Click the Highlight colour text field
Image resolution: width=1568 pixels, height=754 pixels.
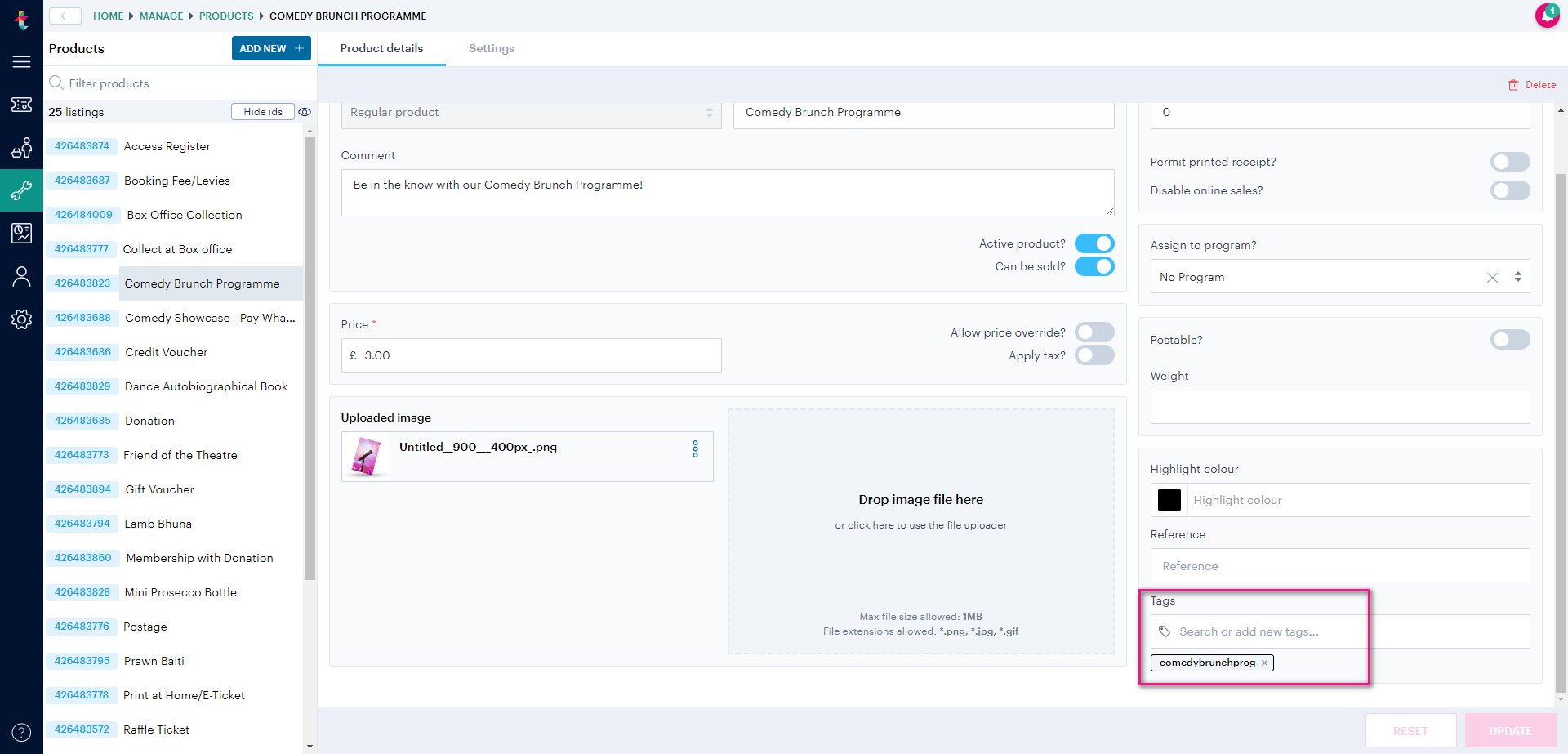(1358, 500)
